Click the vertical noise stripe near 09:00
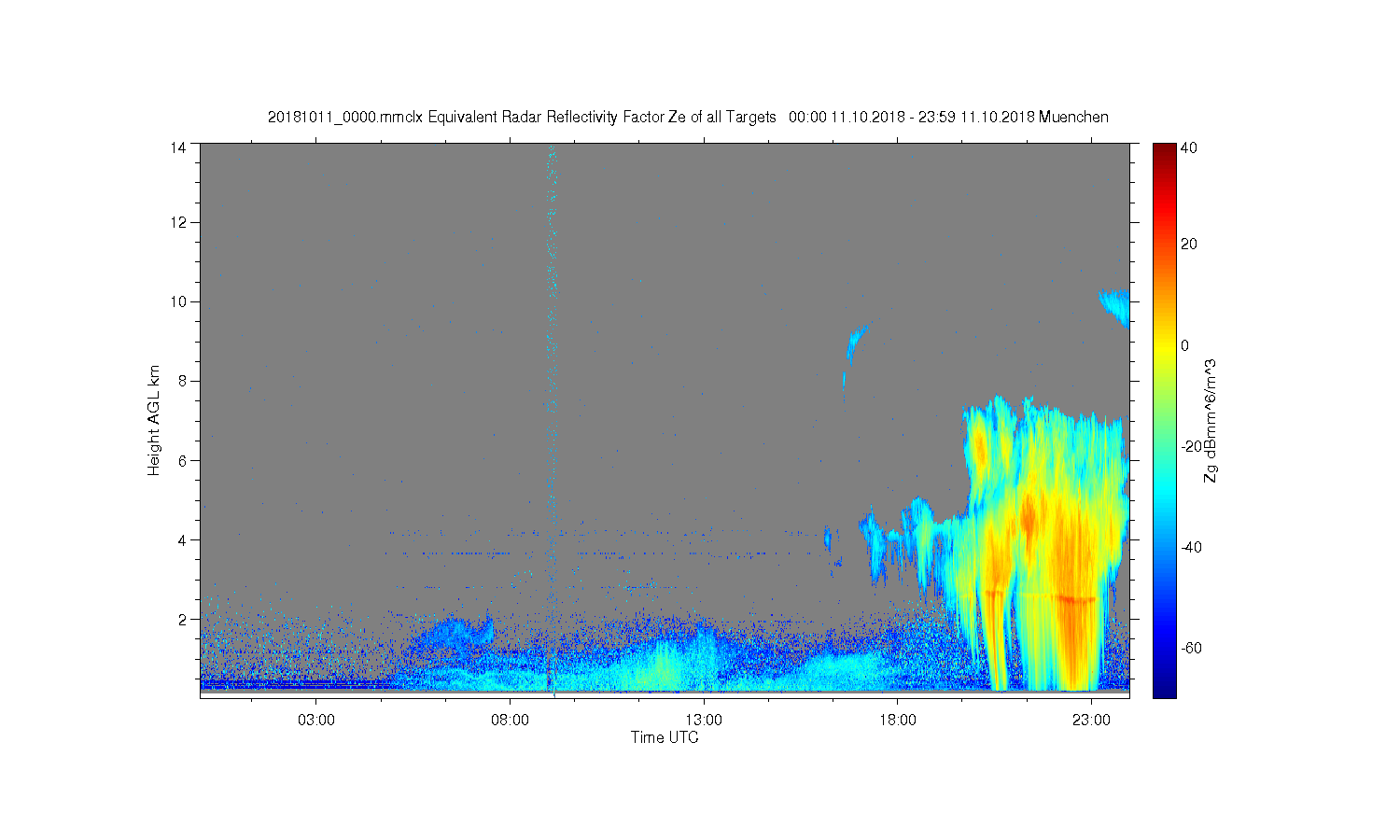This screenshot has height=840, width=1400. coord(551,420)
